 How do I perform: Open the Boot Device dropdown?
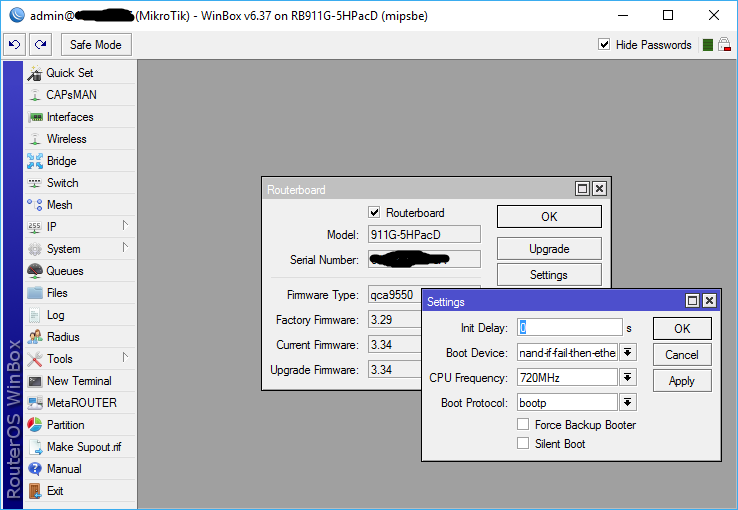coord(628,352)
